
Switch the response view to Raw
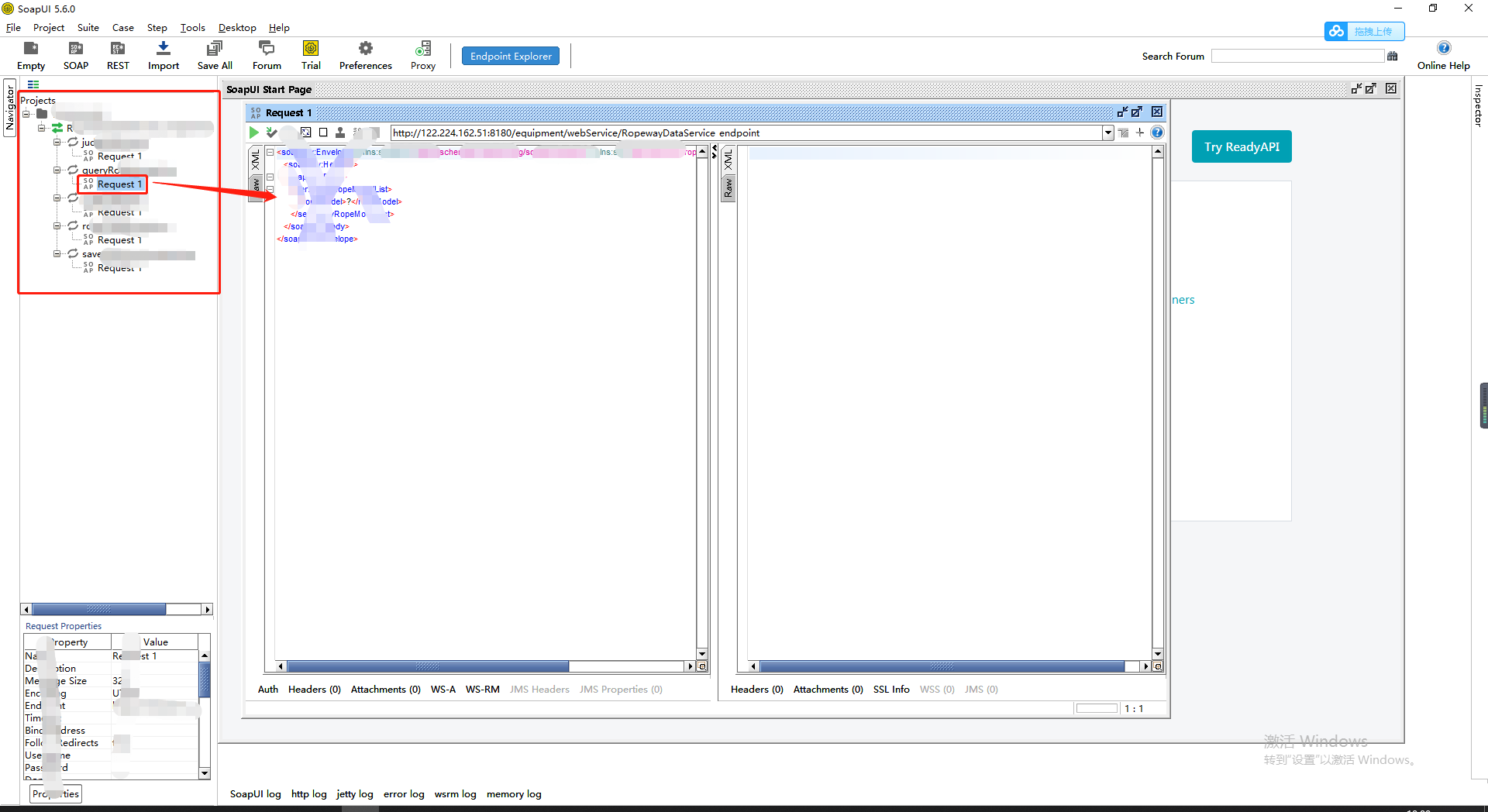click(728, 188)
